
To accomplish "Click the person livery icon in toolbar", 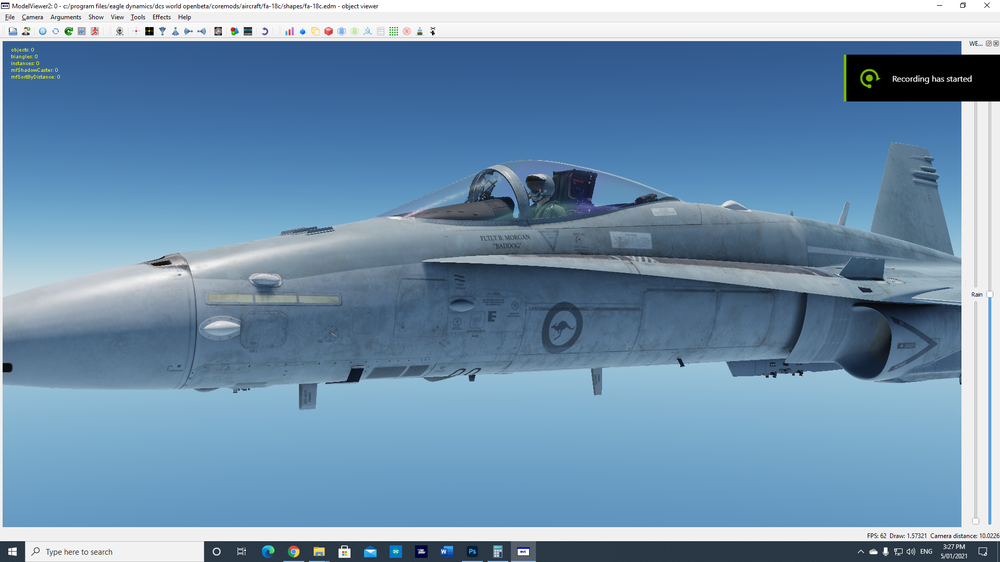I will pos(26,31).
